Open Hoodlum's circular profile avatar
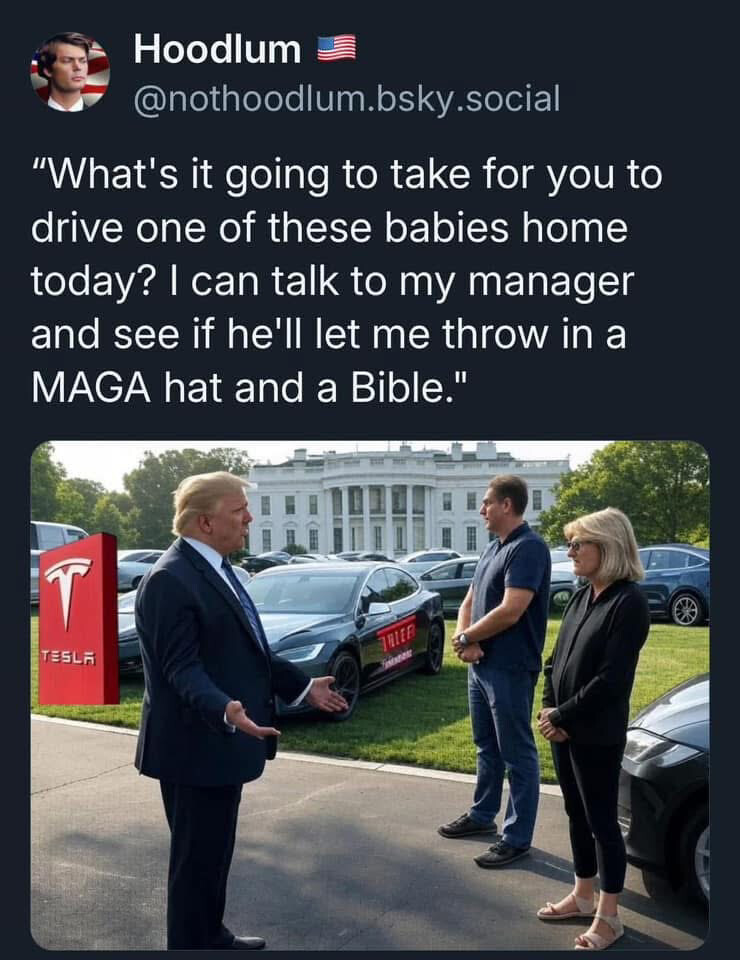Viewport: 740px width, 960px height. tap(70, 72)
